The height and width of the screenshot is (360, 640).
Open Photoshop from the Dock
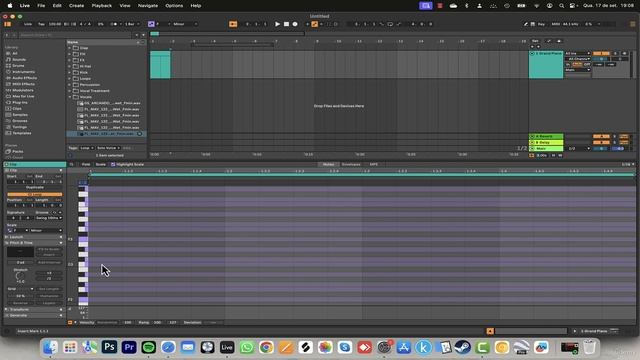[x=109, y=347]
